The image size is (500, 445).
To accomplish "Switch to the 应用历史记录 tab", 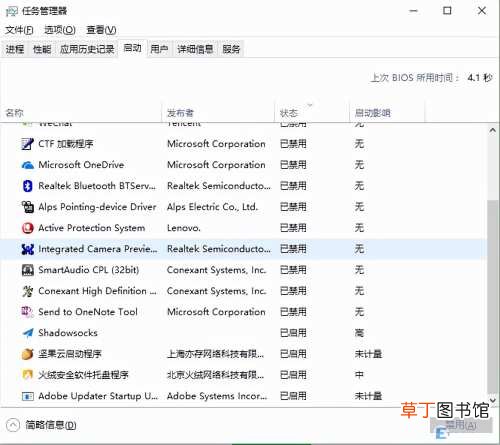I will click(x=87, y=49).
